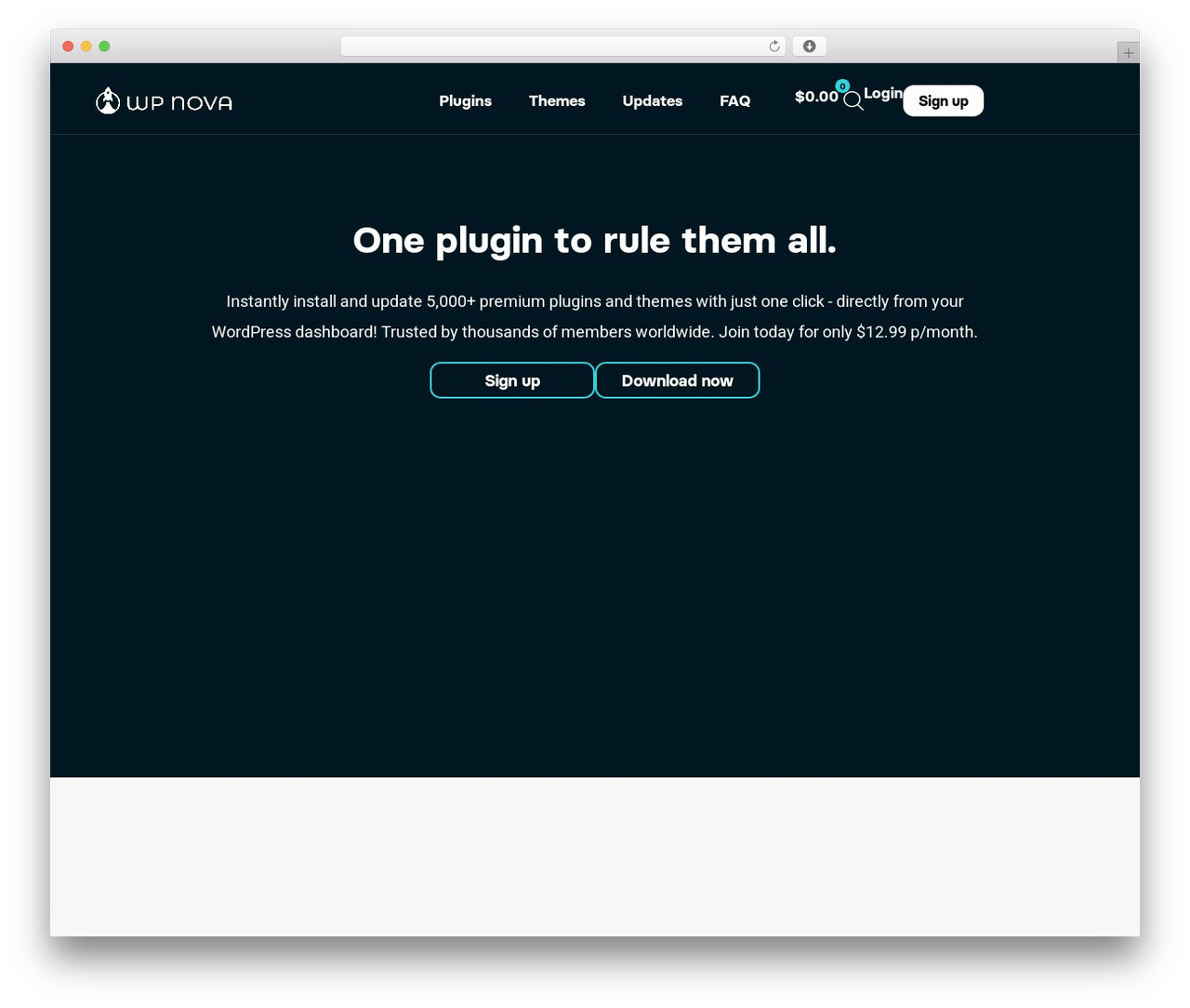Click the white Sign up header button
Viewport: 1190px width, 1008px height.
coord(944,100)
